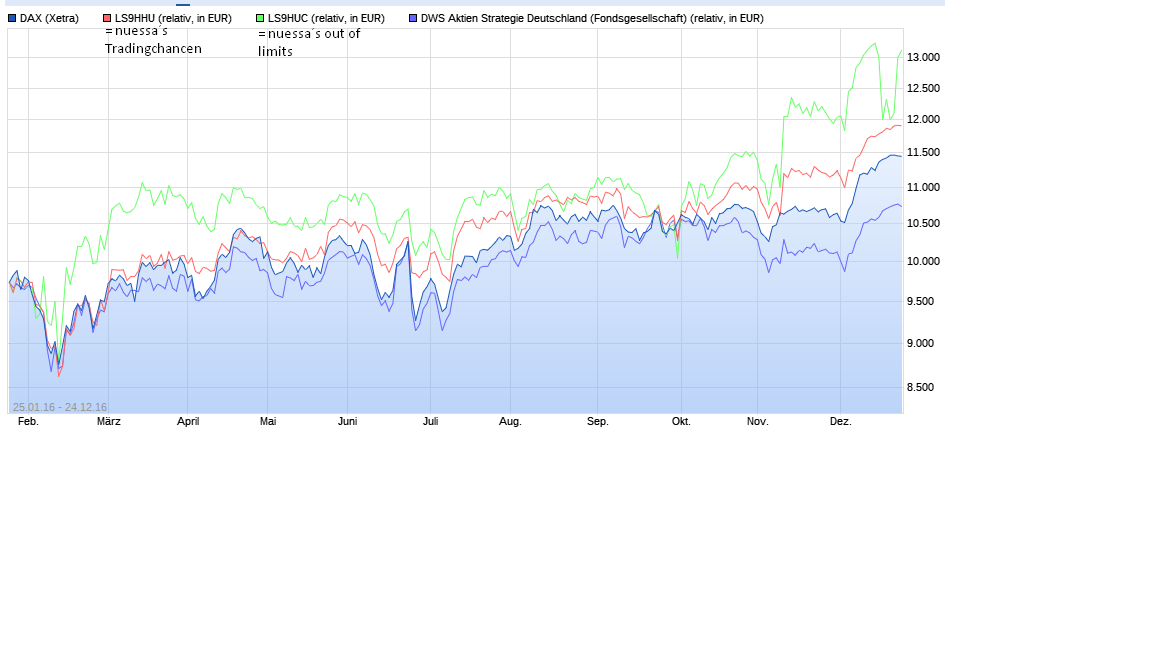Click the dark blue DAX legend color square
This screenshot has height=648, width=1152.
(x=12, y=17)
